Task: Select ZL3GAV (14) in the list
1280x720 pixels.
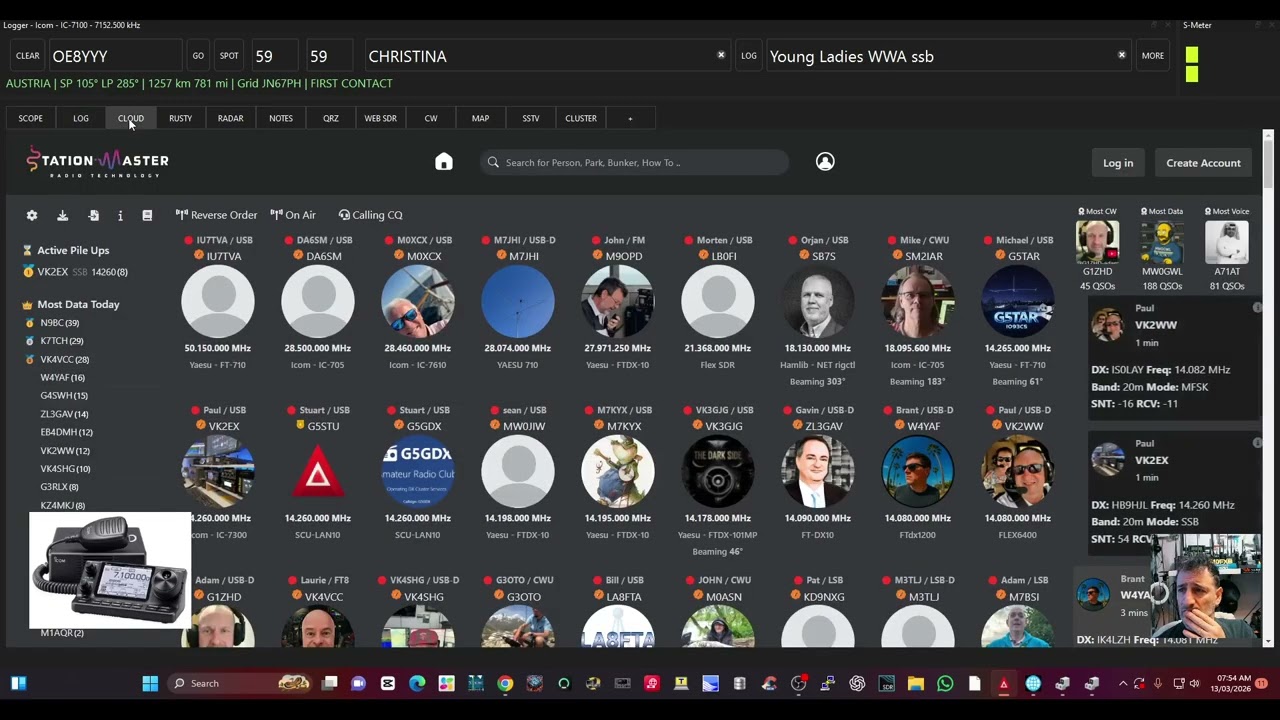Action: coord(64,414)
